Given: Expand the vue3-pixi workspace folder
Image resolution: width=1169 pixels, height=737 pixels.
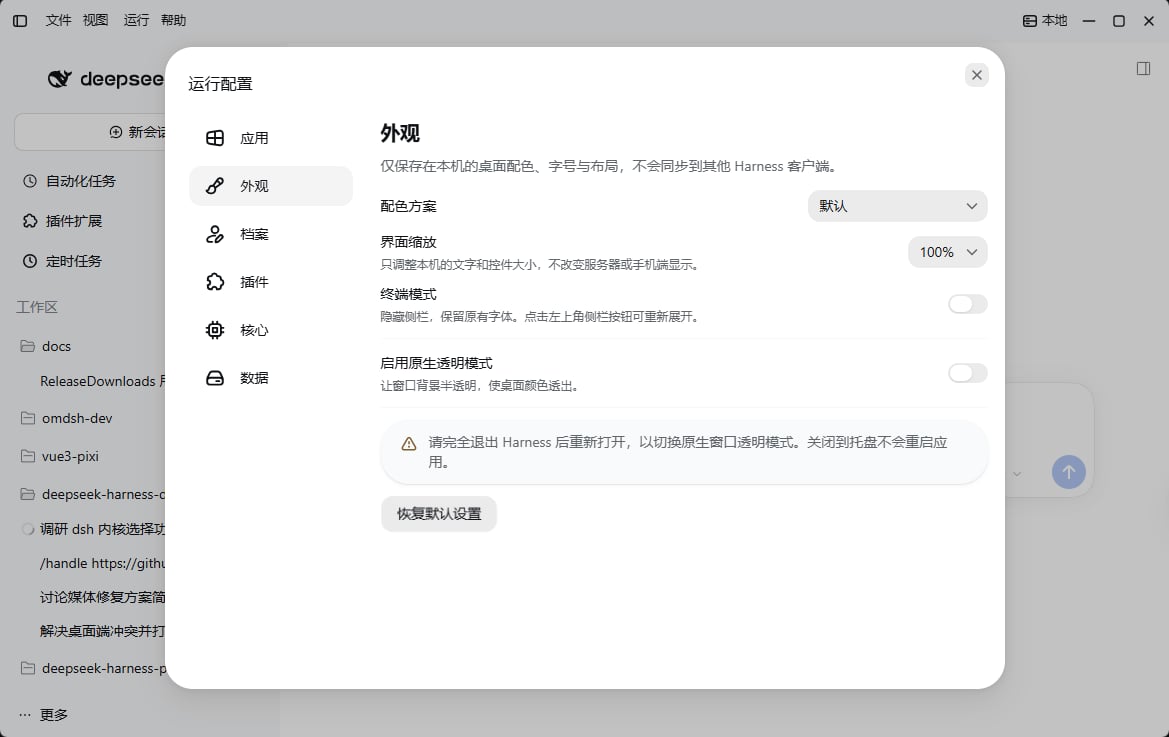Looking at the screenshot, I should coord(60,456).
